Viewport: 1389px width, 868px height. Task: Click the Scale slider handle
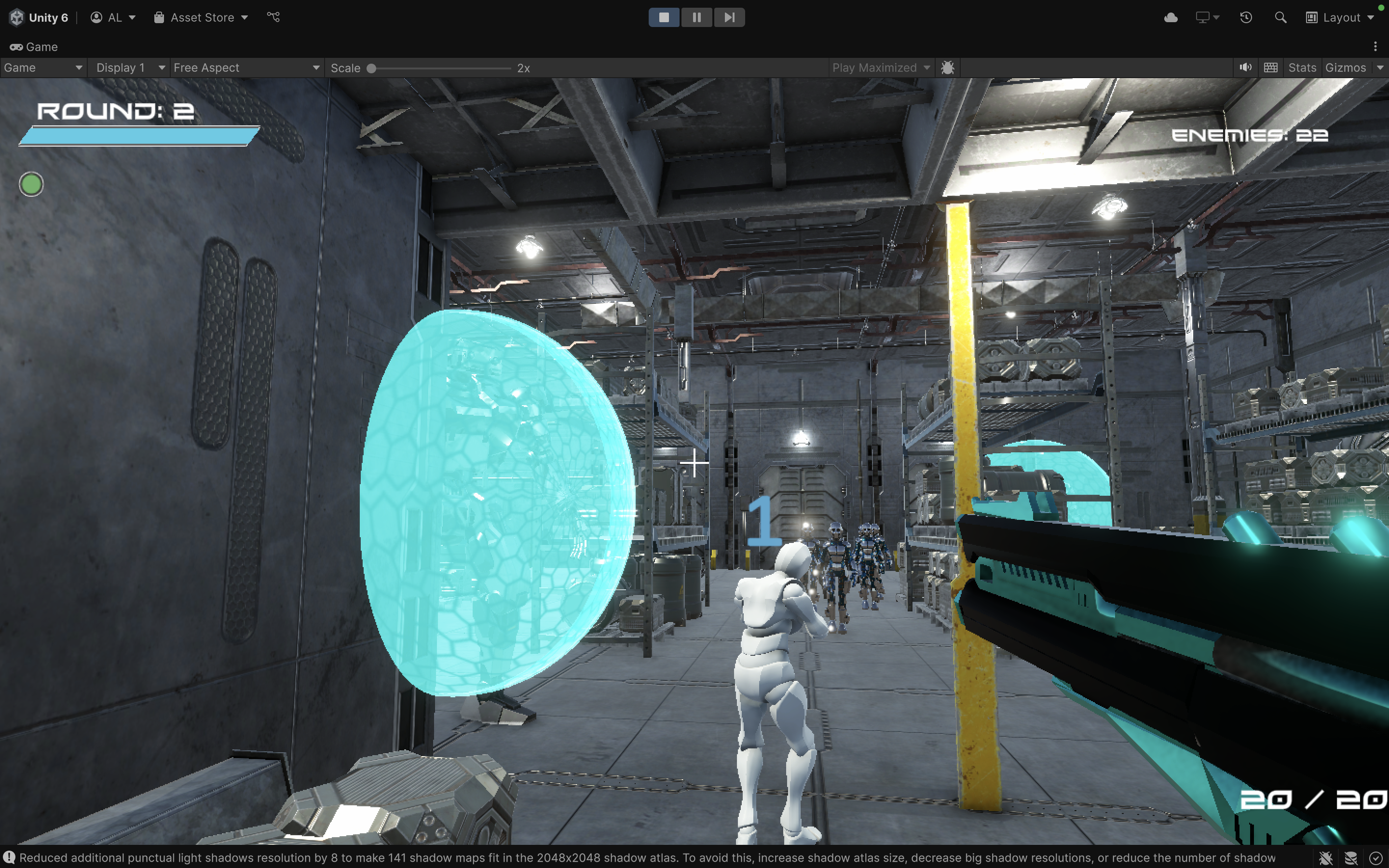coord(371,68)
